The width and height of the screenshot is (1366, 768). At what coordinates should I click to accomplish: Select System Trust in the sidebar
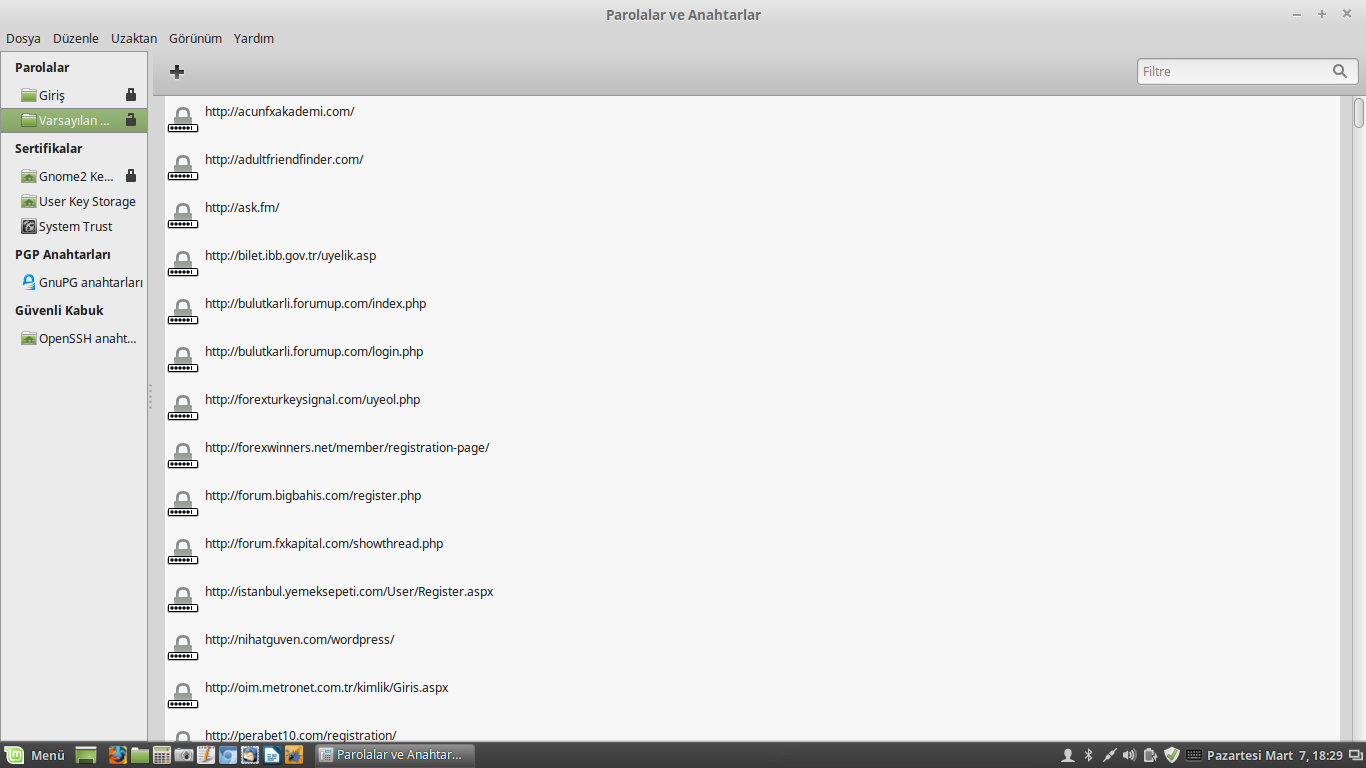tap(74, 226)
